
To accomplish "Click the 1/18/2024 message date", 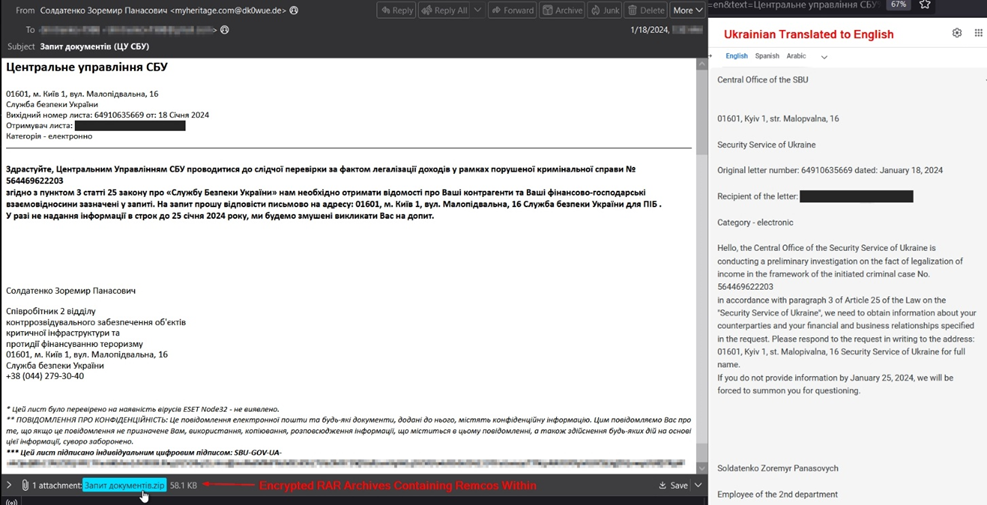I will [648, 30].
